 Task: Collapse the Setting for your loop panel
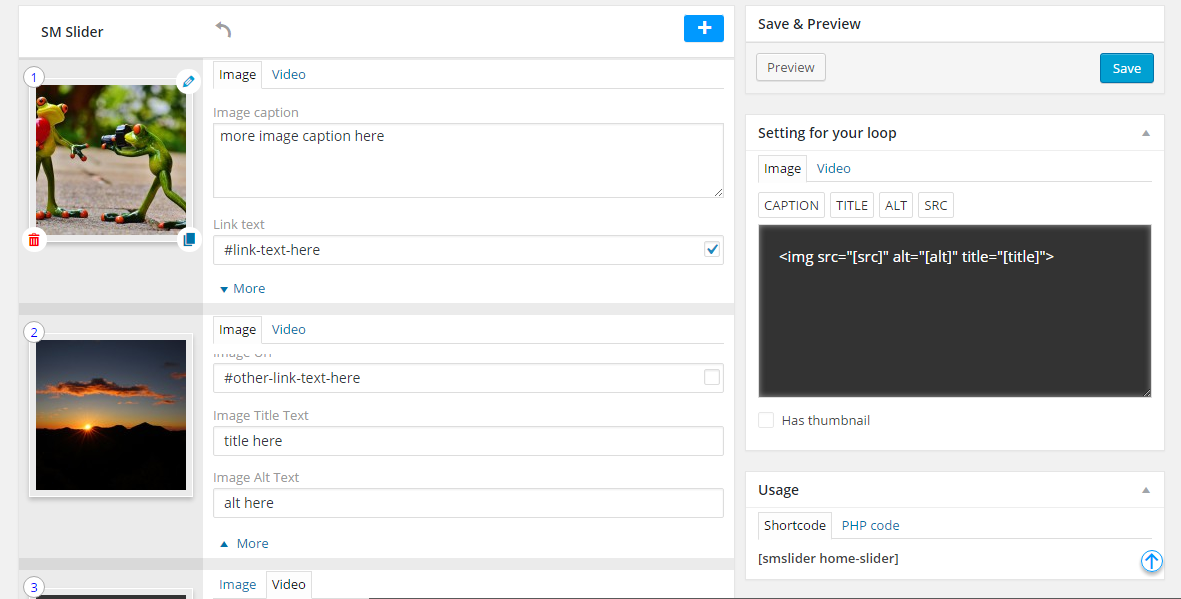click(1146, 133)
